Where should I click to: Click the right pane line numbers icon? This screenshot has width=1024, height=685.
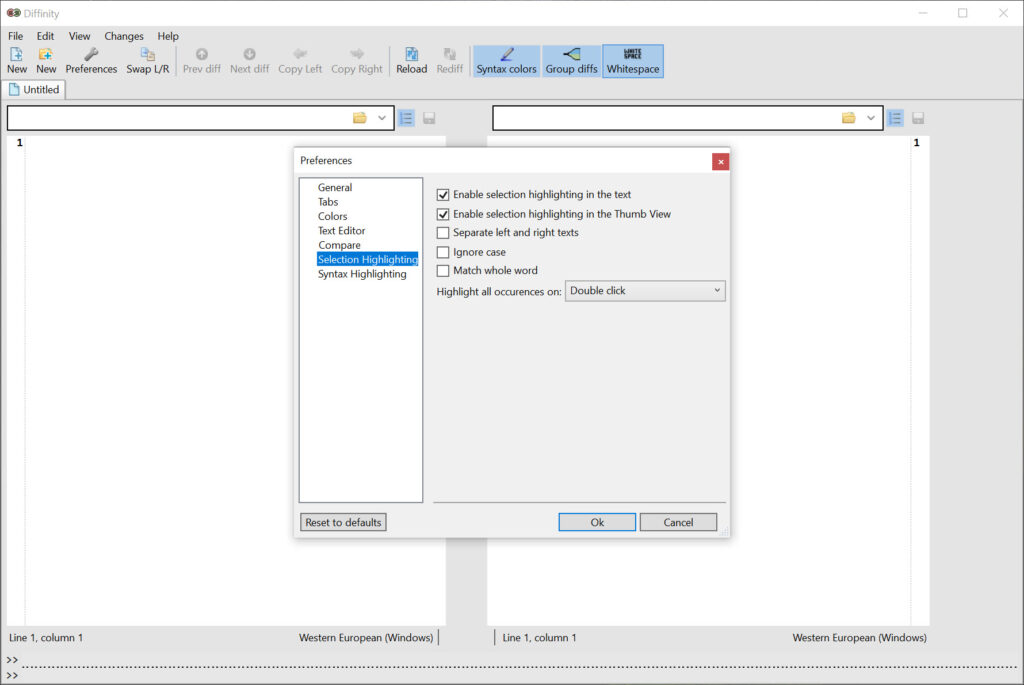coord(895,118)
